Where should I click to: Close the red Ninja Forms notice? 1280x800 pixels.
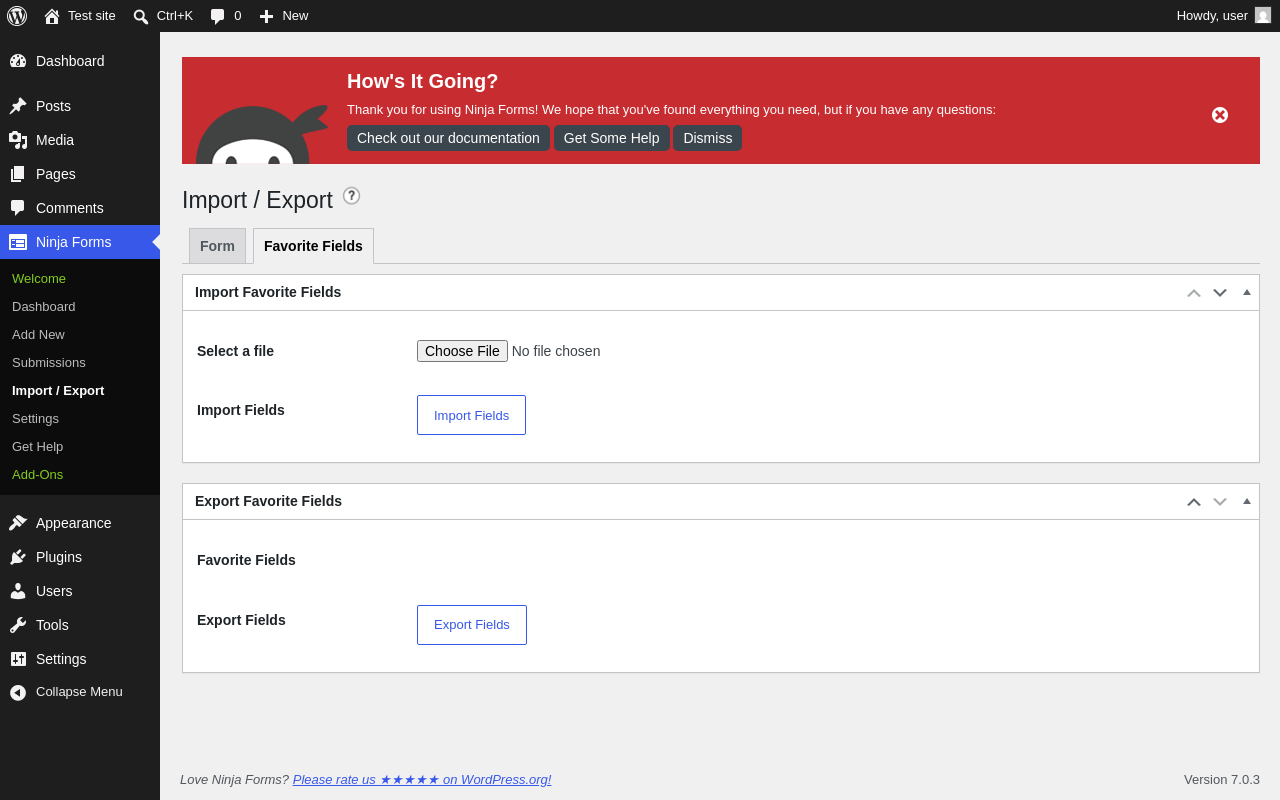click(1220, 115)
